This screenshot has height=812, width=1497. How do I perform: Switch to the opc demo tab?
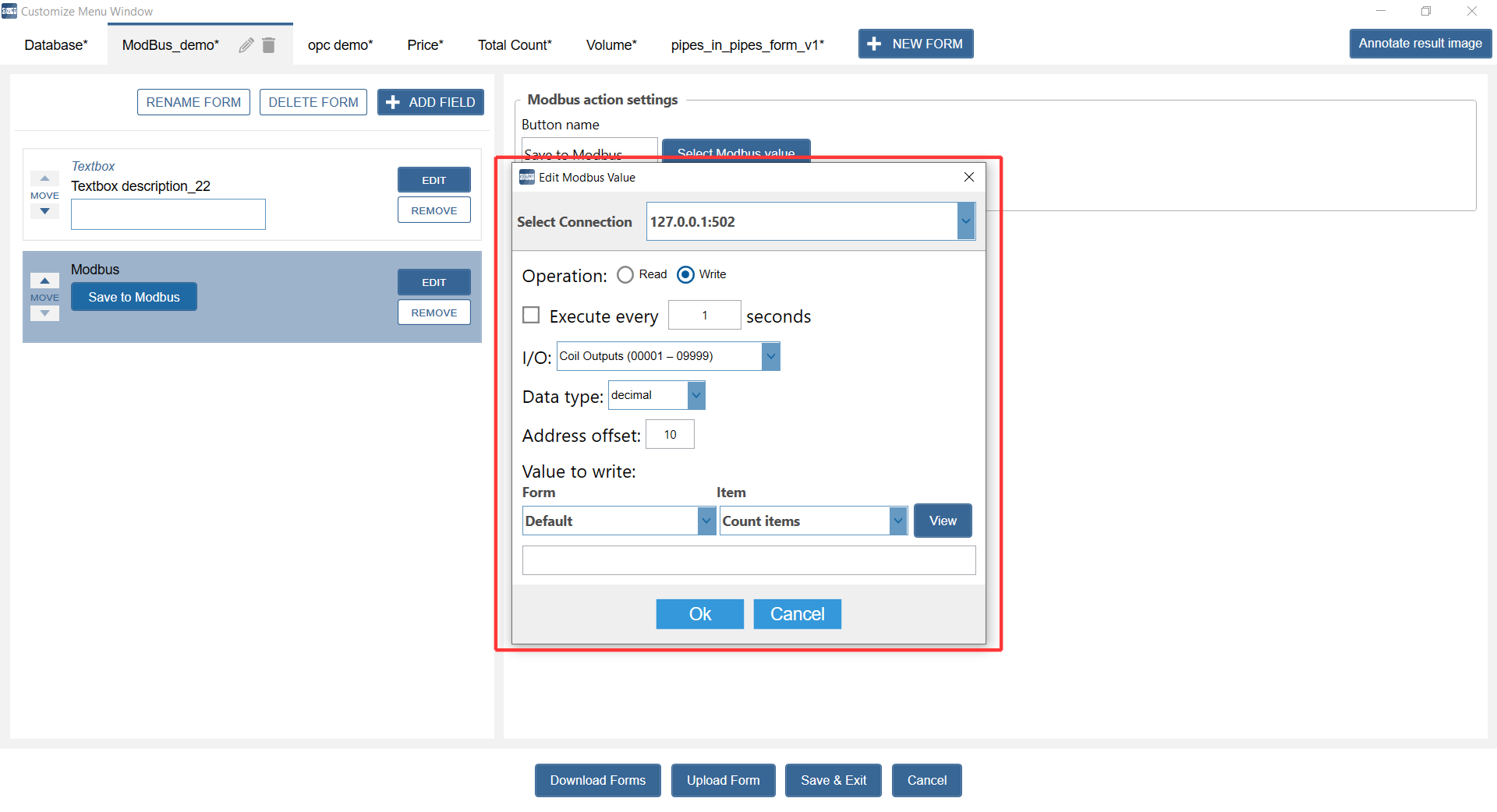340,45
